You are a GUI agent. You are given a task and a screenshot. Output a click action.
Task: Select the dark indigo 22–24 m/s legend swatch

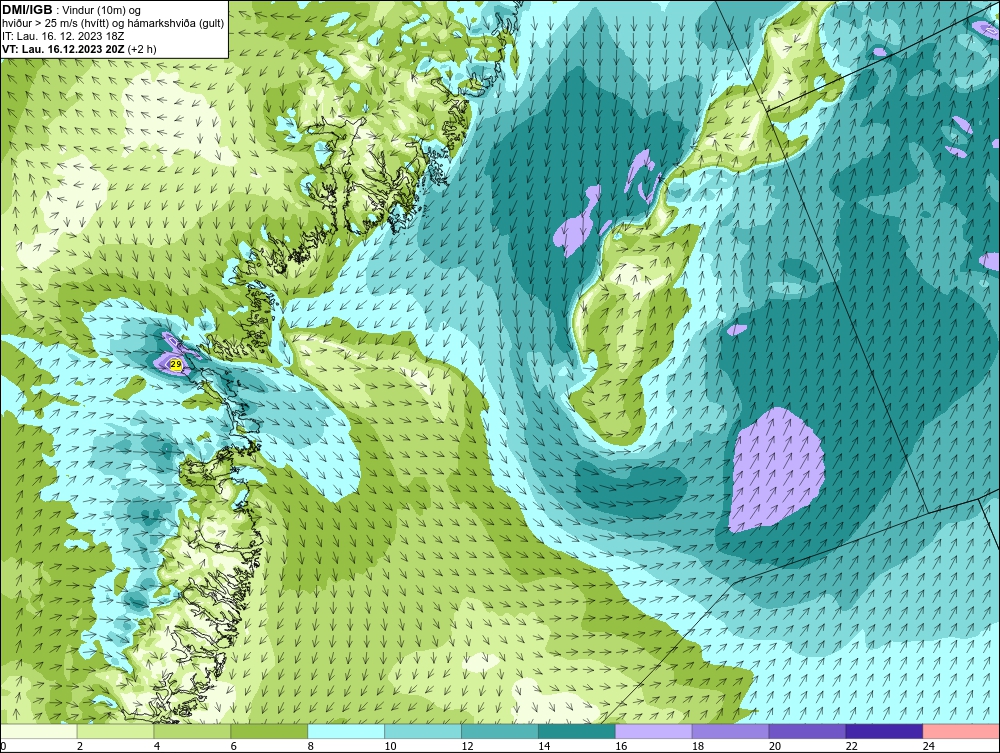click(885, 731)
